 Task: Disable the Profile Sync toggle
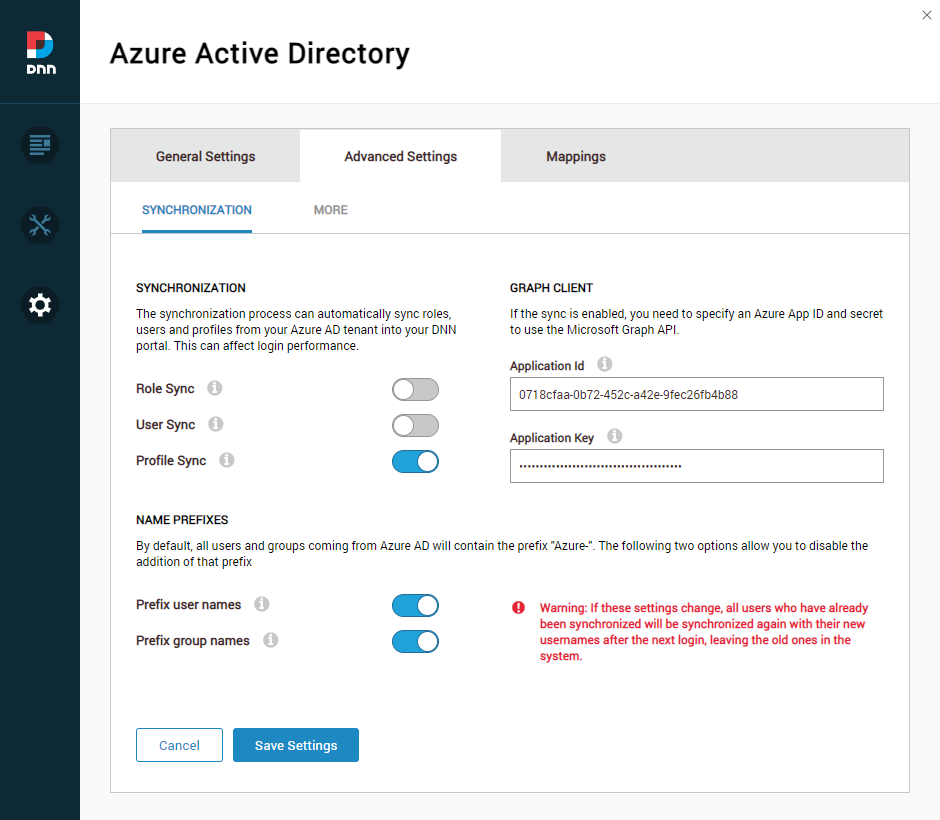point(415,462)
